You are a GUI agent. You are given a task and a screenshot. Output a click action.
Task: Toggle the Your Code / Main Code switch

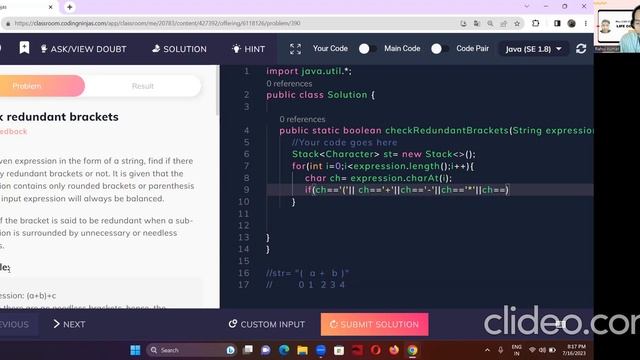(x=367, y=49)
